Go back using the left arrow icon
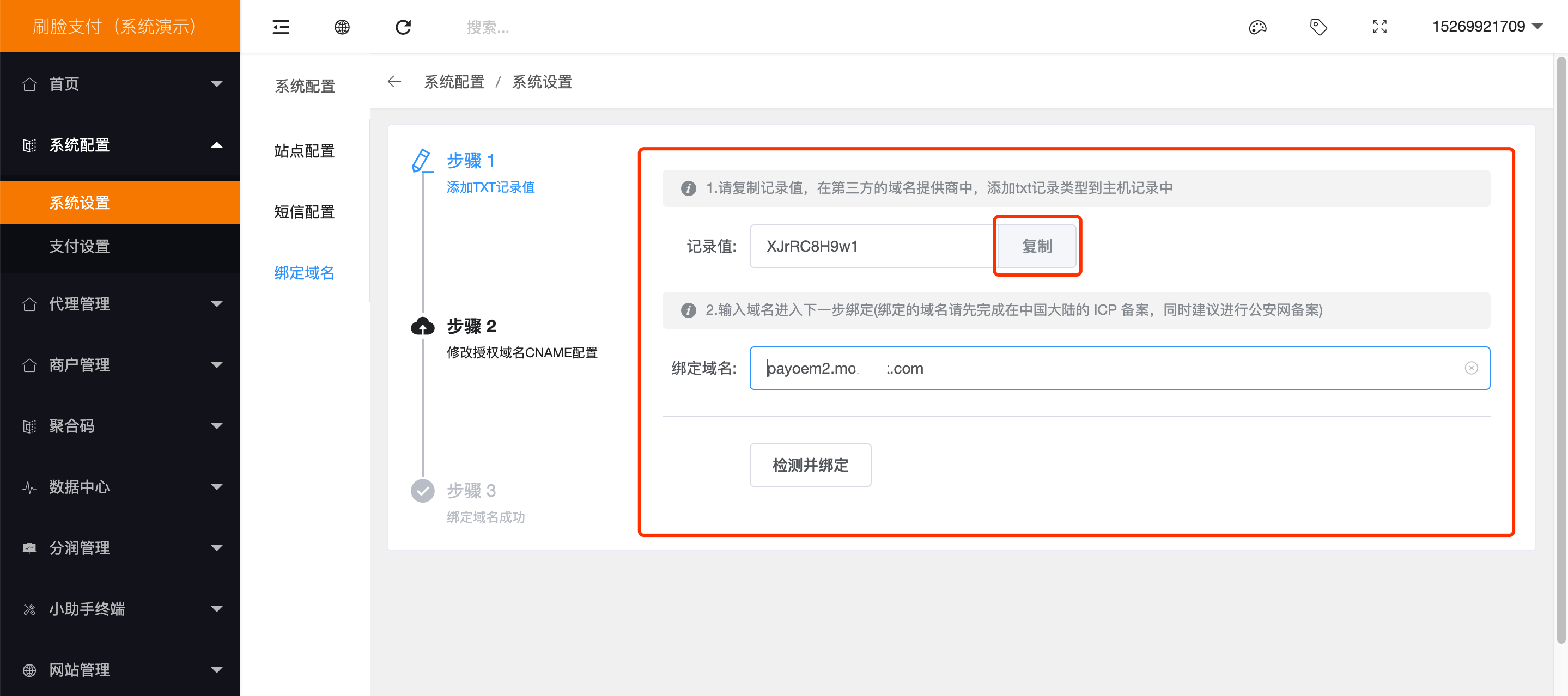Screen dimensions: 1568x696 pos(394,82)
